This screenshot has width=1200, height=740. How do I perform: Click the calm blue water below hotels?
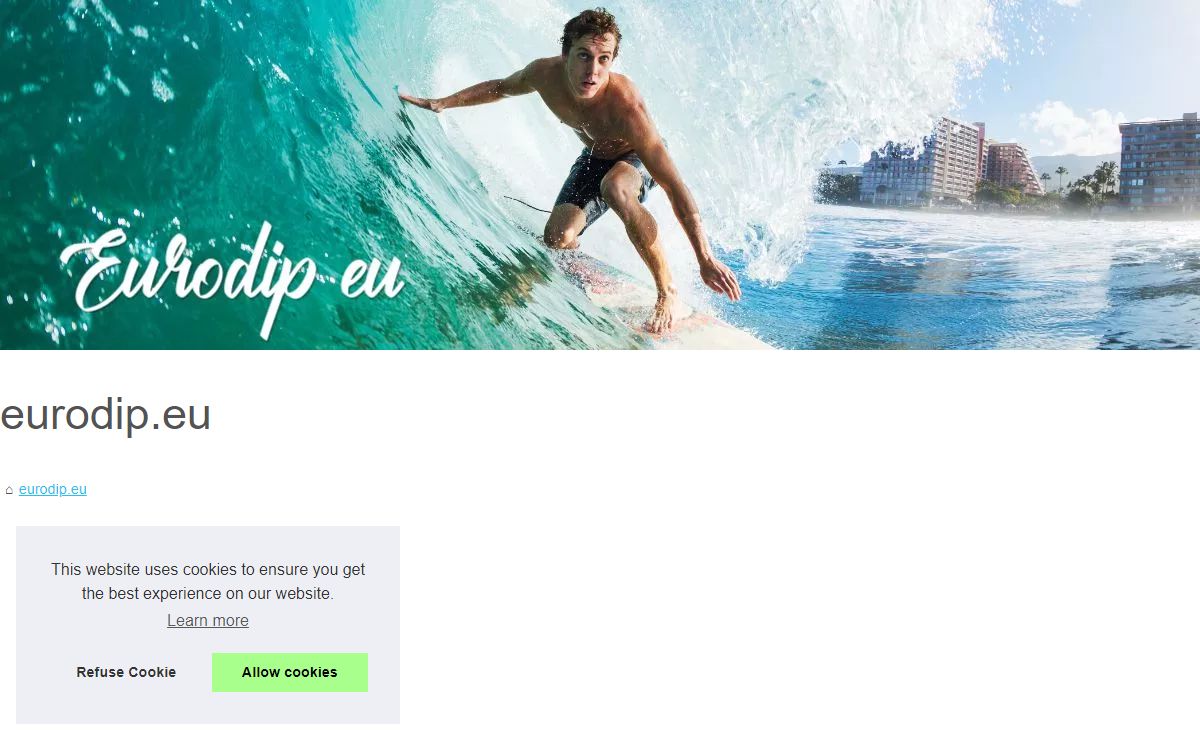pyautogui.click(x=1000, y=270)
